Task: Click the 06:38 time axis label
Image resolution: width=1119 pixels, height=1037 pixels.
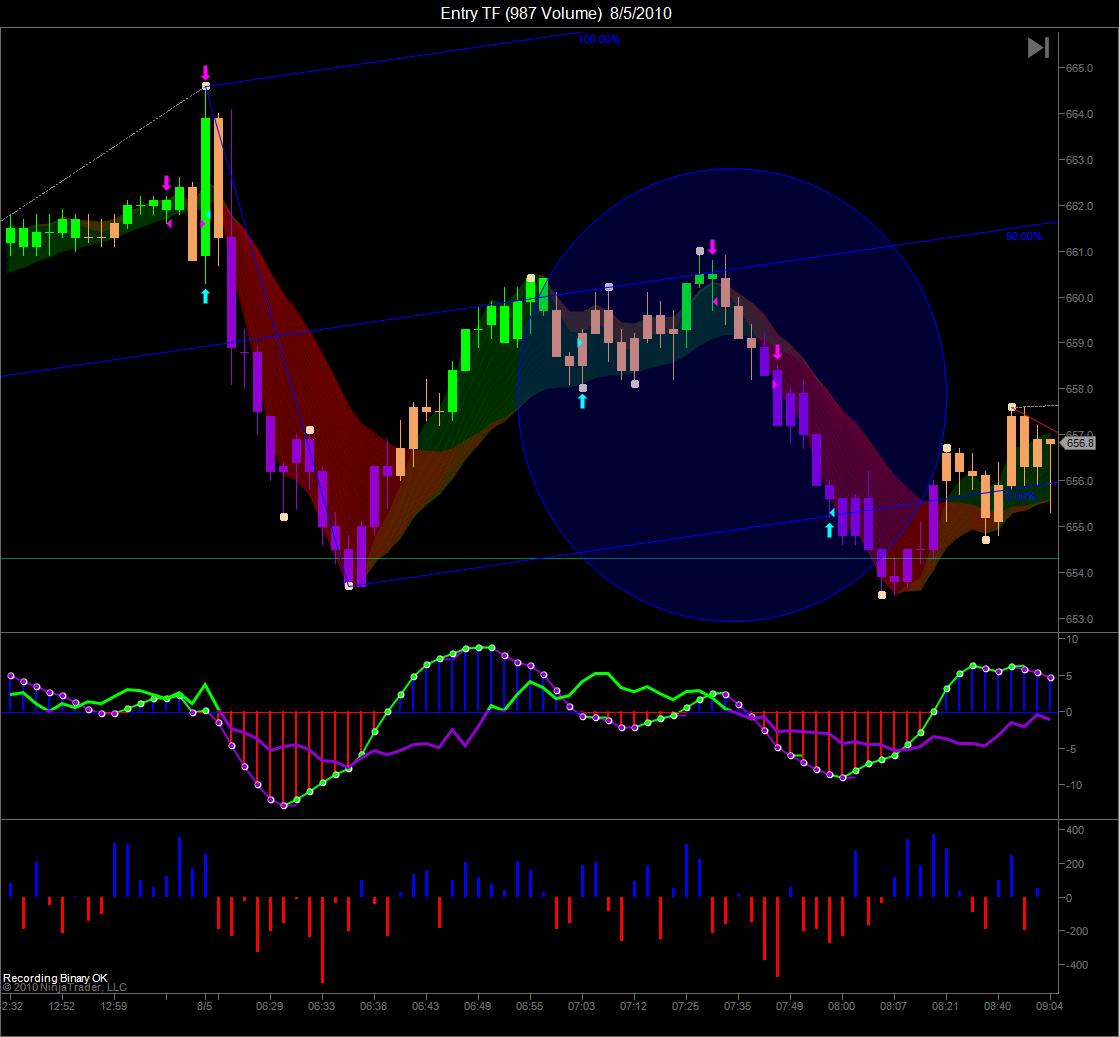Action: (x=373, y=1006)
